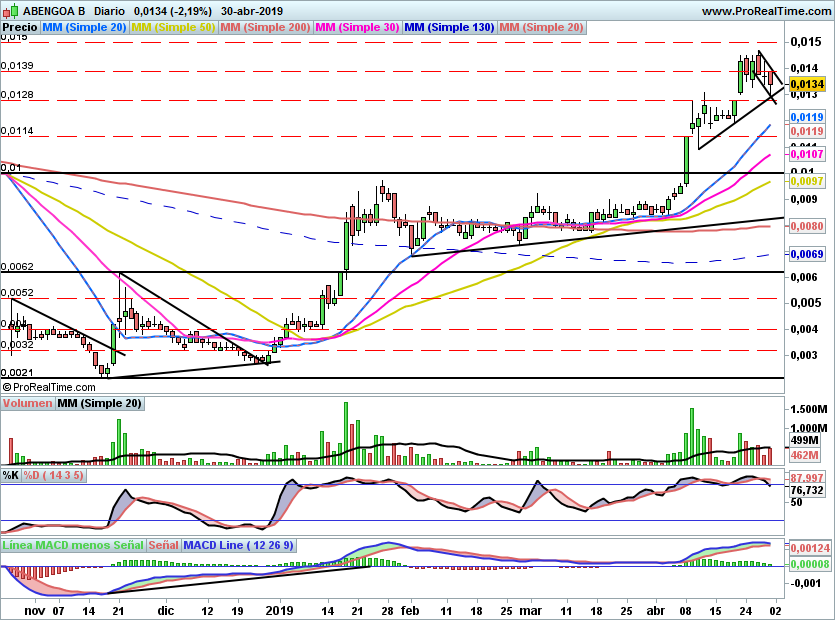The image size is (835, 620).
Task: Click MM (Simple 20) label in Volumen panel
Action: tap(100, 403)
